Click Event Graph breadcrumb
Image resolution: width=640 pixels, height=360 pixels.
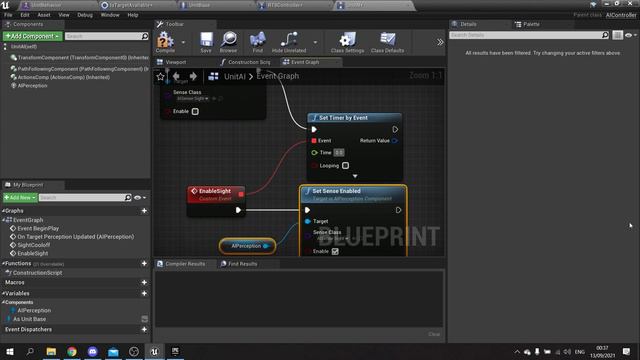pyautogui.click(x=278, y=76)
